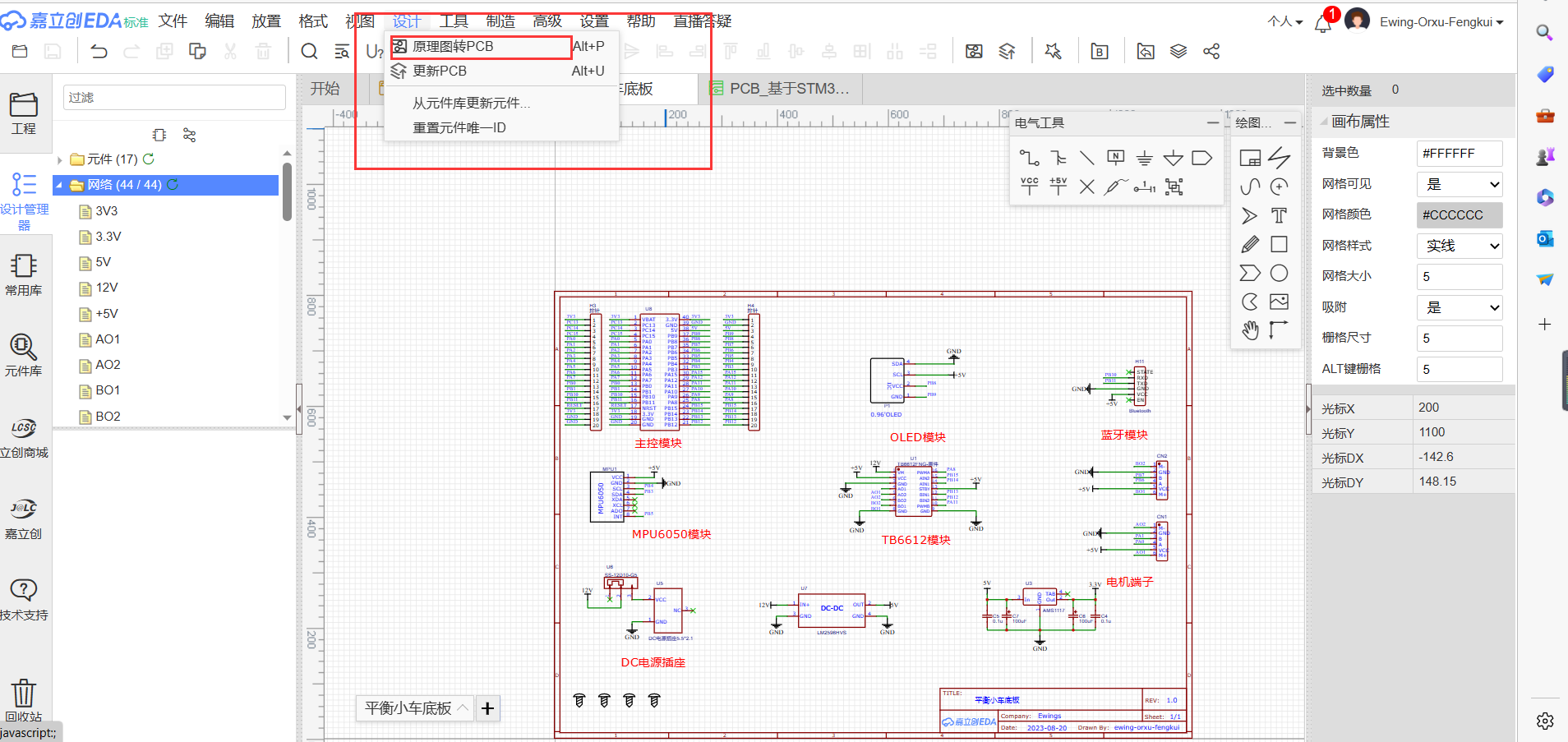
Task: Click the 栅格尺寸 value field
Action: click(x=1460, y=338)
